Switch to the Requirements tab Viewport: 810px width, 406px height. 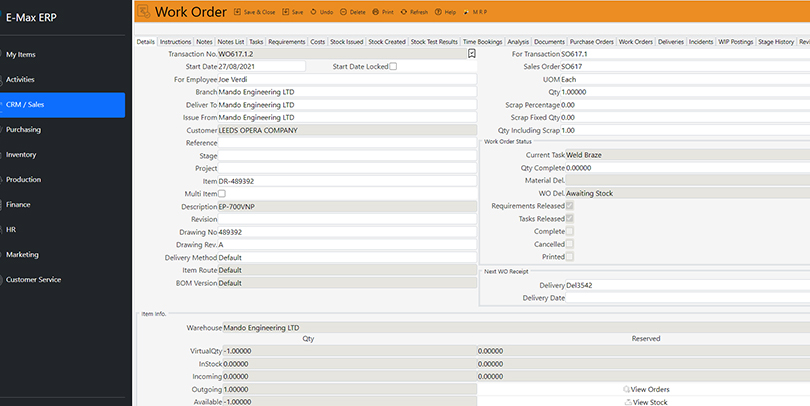tap(286, 42)
